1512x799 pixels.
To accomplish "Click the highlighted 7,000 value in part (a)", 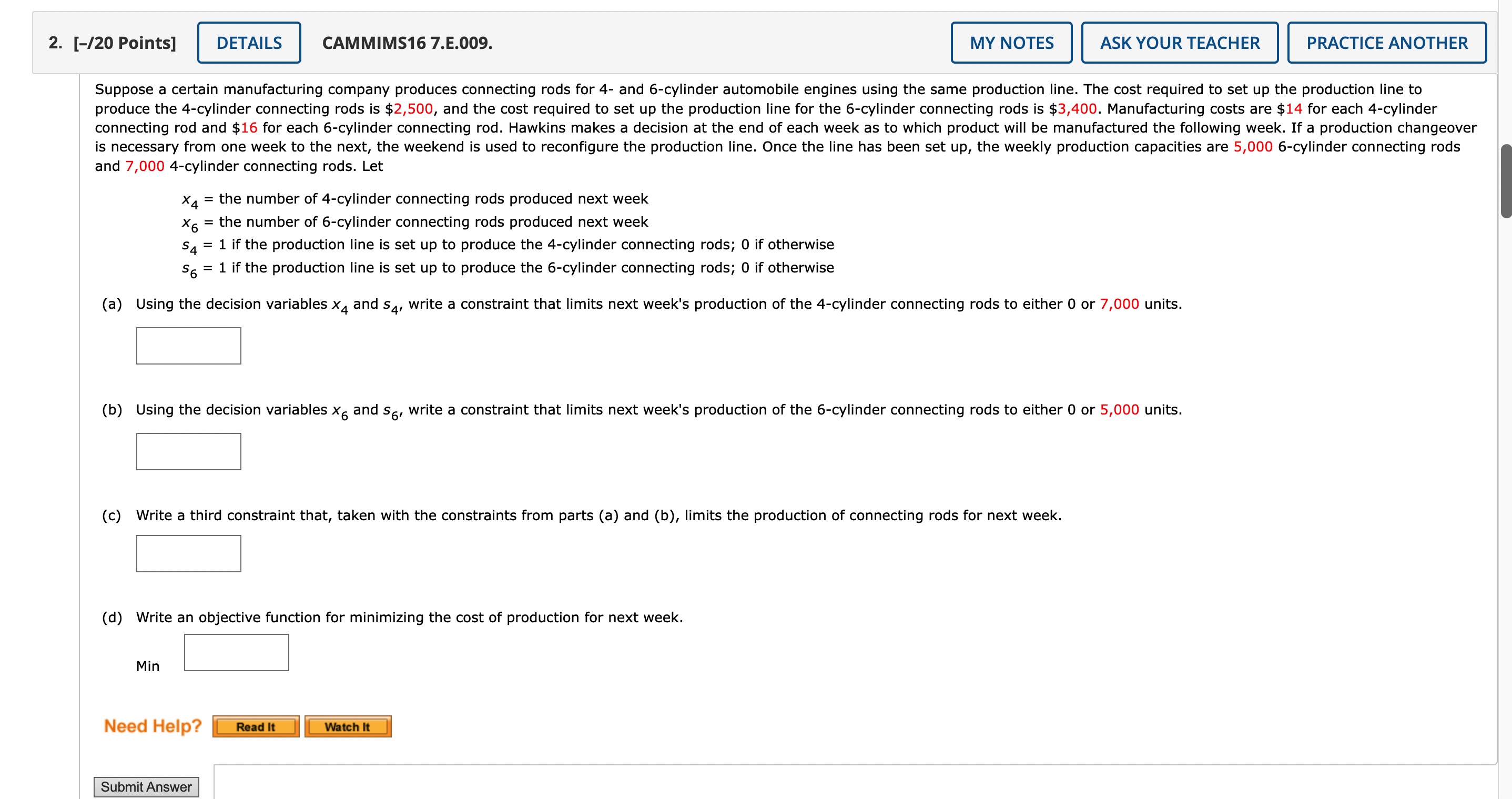I will (1120, 304).
